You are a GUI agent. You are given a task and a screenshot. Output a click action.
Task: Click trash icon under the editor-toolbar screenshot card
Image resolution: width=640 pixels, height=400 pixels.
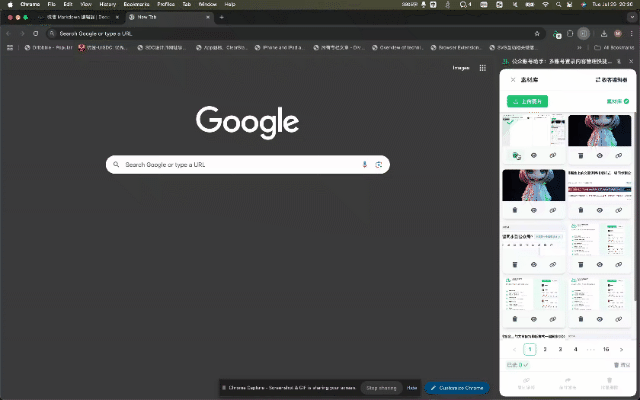point(515,264)
